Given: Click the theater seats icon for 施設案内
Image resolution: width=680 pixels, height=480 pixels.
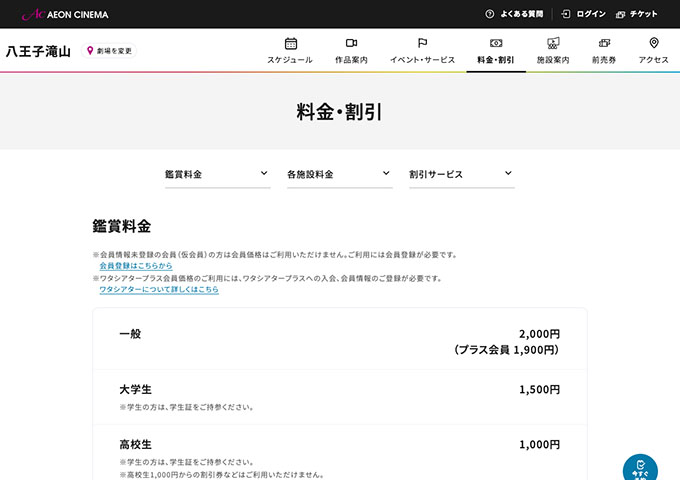Looking at the screenshot, I should (x=553, y=43).
